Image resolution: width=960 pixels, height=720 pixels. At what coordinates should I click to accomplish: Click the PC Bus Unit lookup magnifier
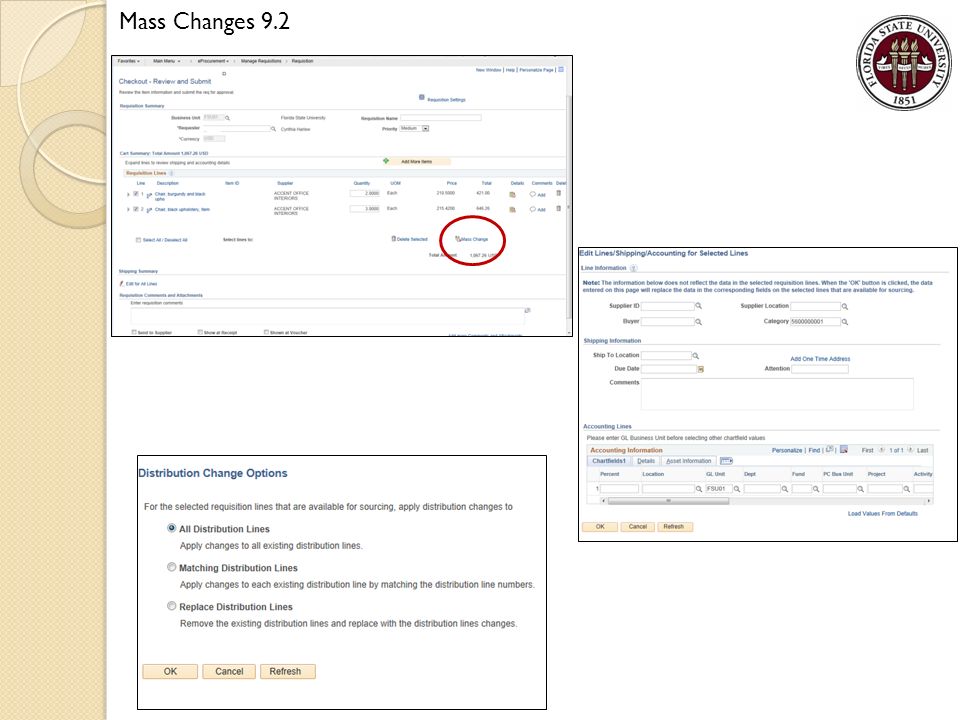pyautogui.click(x=860, y=489)
